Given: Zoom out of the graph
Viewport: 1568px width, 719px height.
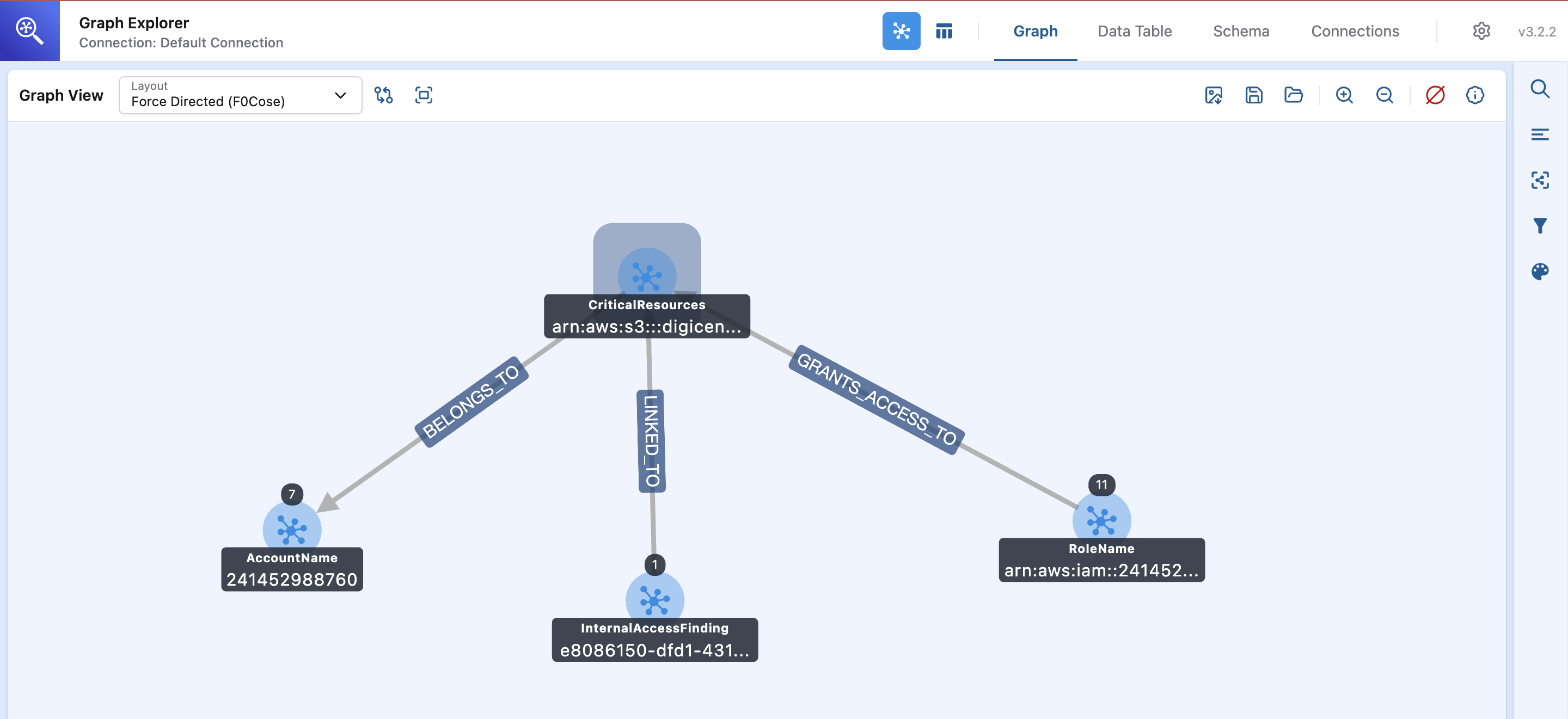Looking at the screenshot, I should [1384, 95].
